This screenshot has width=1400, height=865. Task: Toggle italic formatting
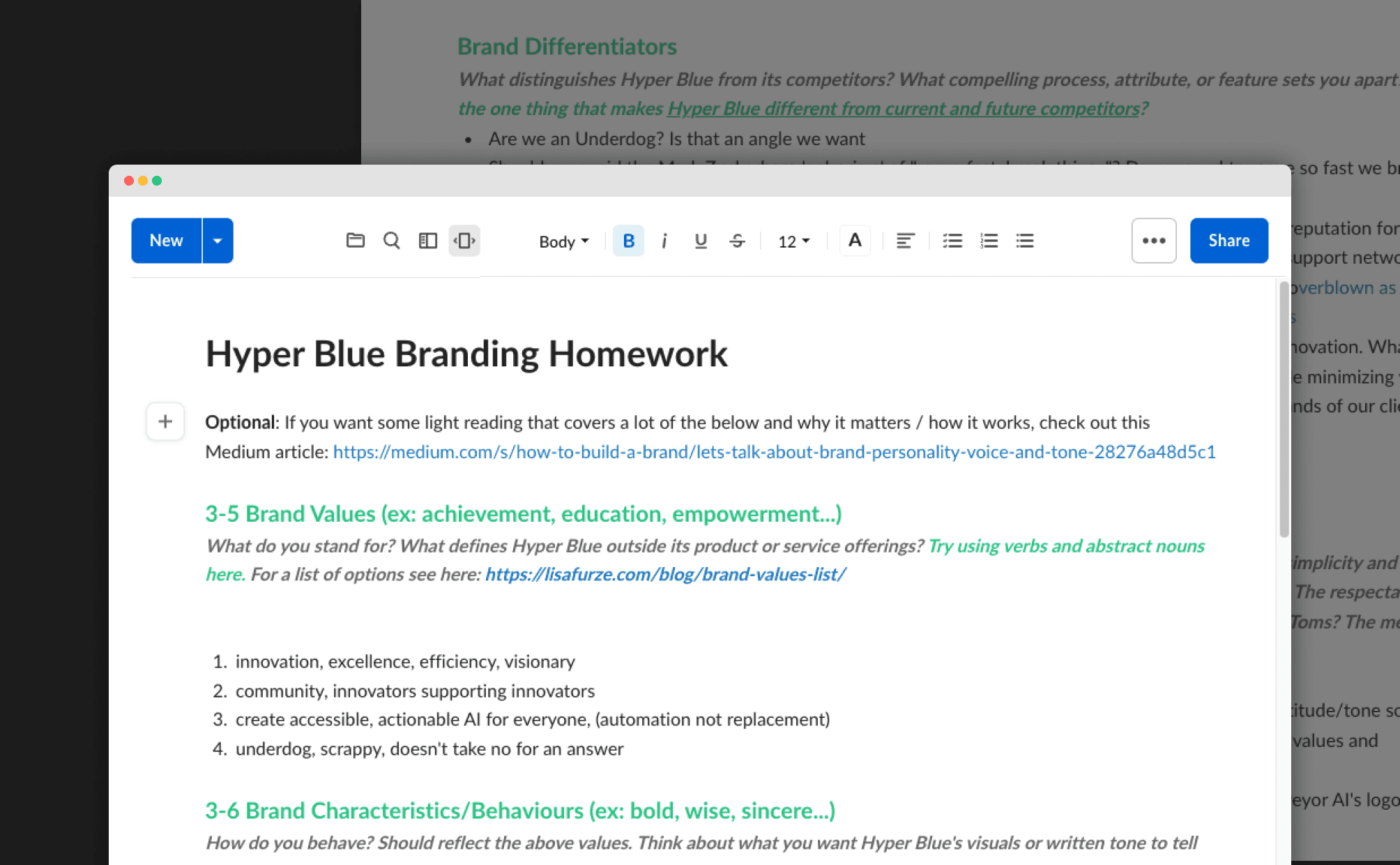point(664,241)
